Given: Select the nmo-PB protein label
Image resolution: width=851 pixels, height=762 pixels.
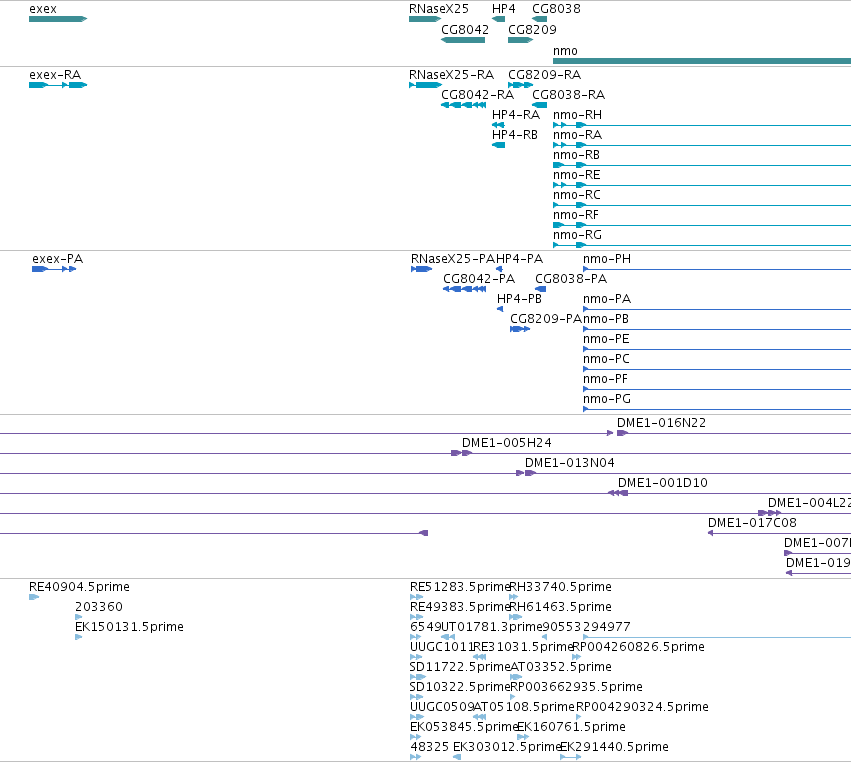Looking at the screenshot, I should (x=606, y=319).
